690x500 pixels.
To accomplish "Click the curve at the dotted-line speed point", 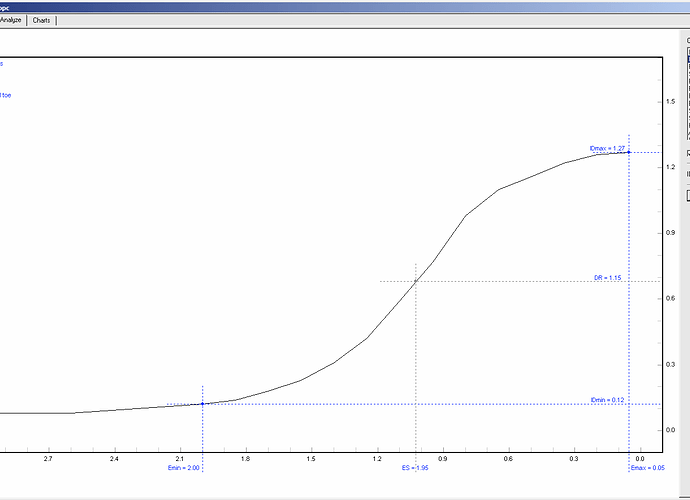I will coord(416,281).
